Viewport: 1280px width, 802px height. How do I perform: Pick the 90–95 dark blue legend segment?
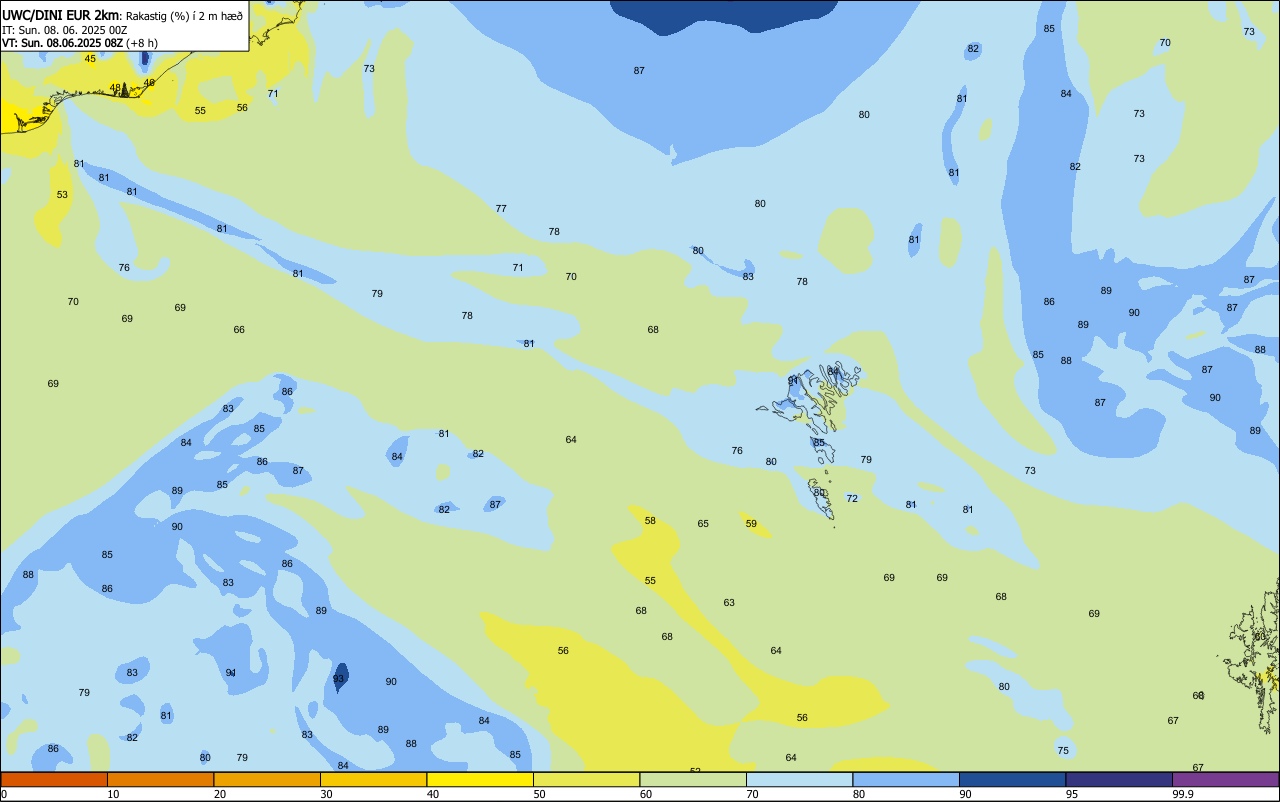(1012, 779)
